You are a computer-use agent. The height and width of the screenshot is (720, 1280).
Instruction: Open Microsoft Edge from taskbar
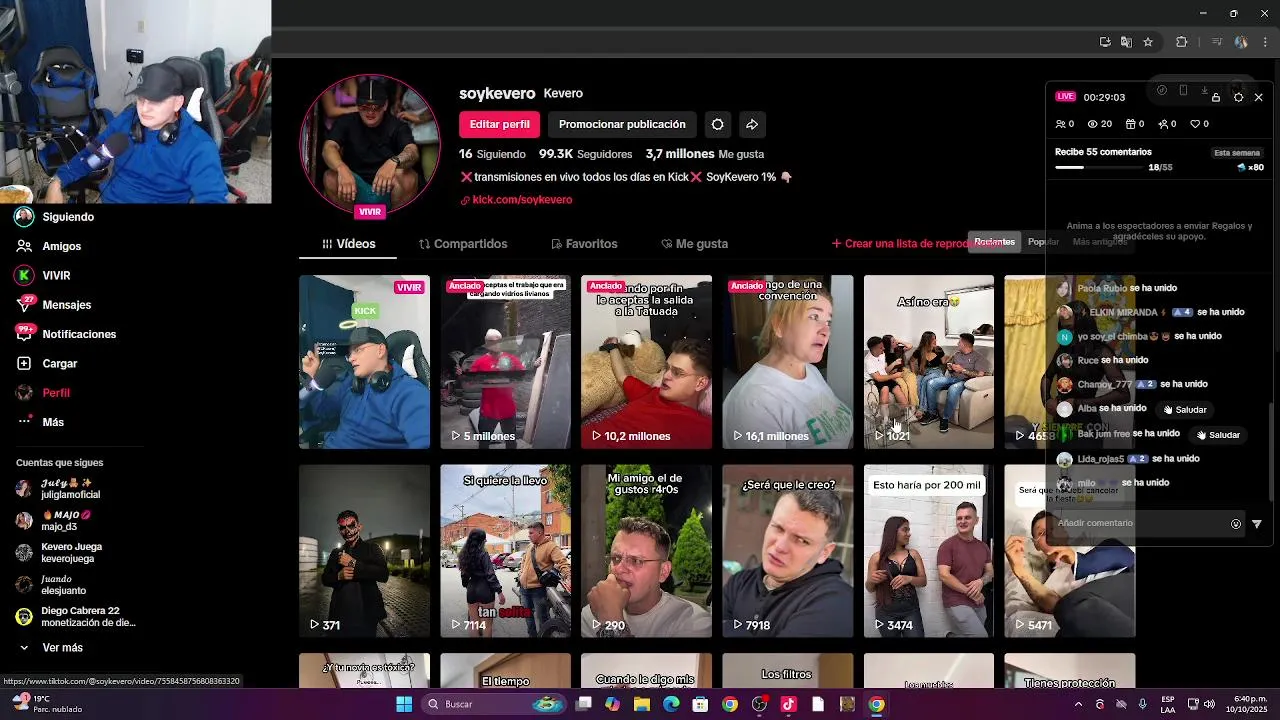point(671,704)
